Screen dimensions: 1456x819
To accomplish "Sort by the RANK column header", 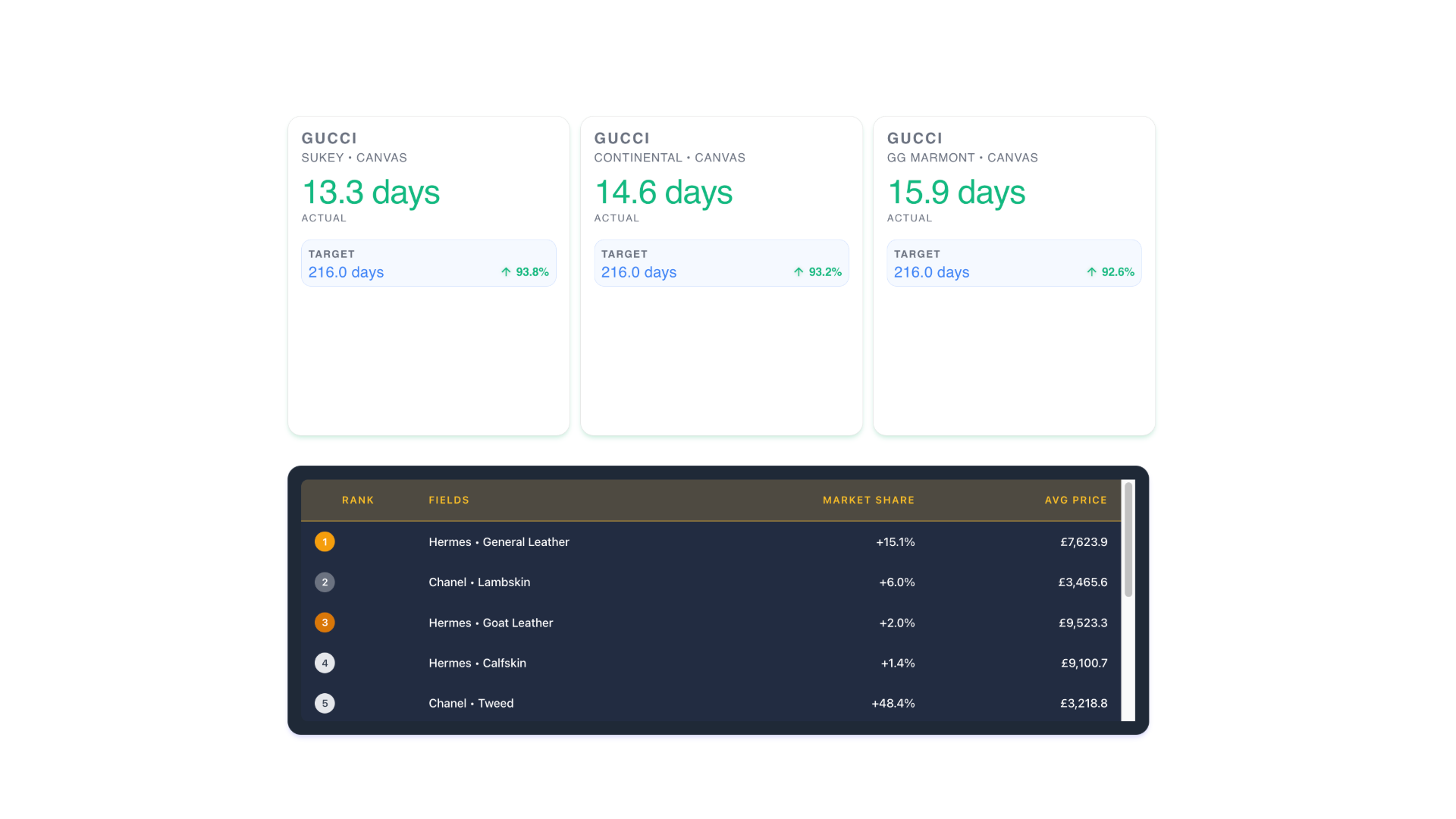I will click(358, 500).
